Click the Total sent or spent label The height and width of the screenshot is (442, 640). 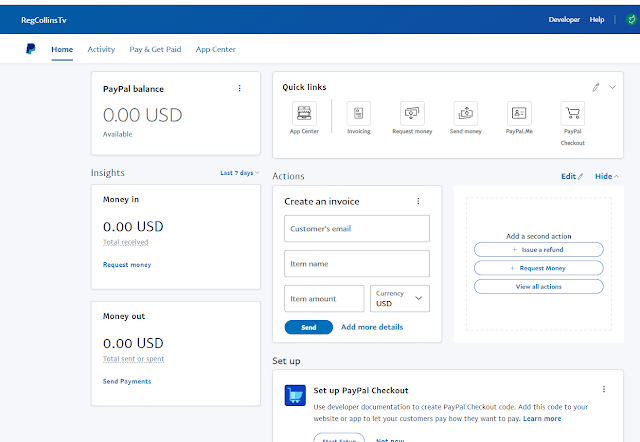133,359
